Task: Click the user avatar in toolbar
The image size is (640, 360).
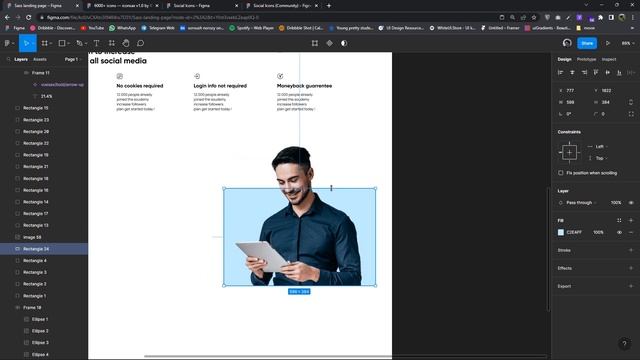Action: pyautogui.click(x=567, y=43)
